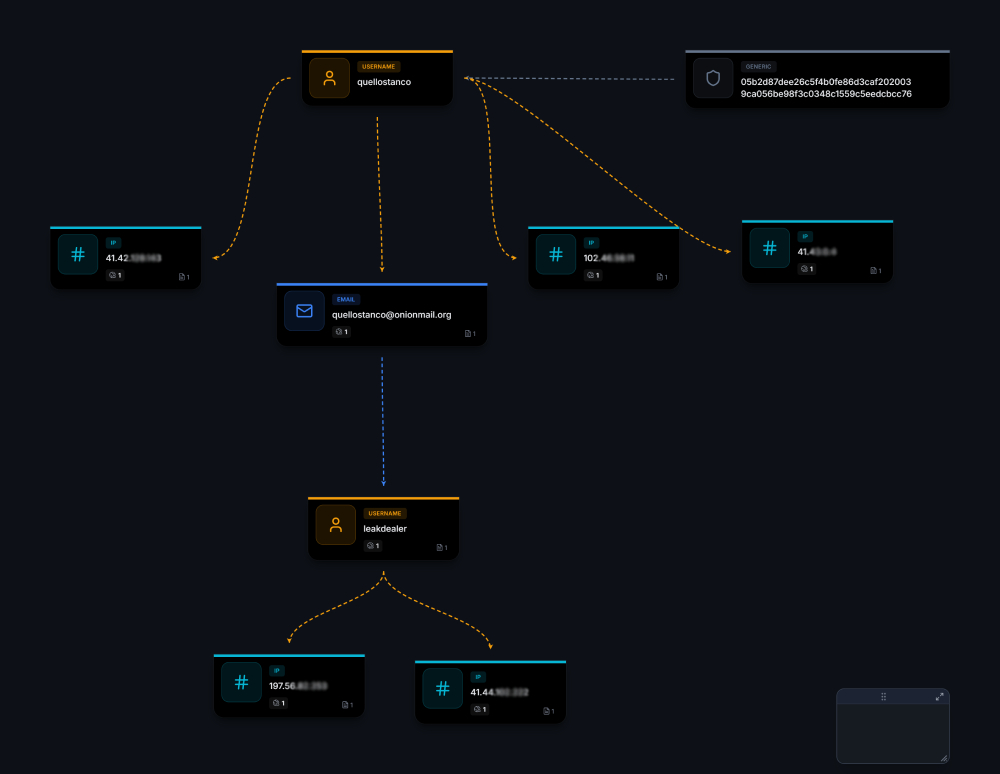
Task: Click the IP badge on the 197.56 node
Action: click(277, 671)
